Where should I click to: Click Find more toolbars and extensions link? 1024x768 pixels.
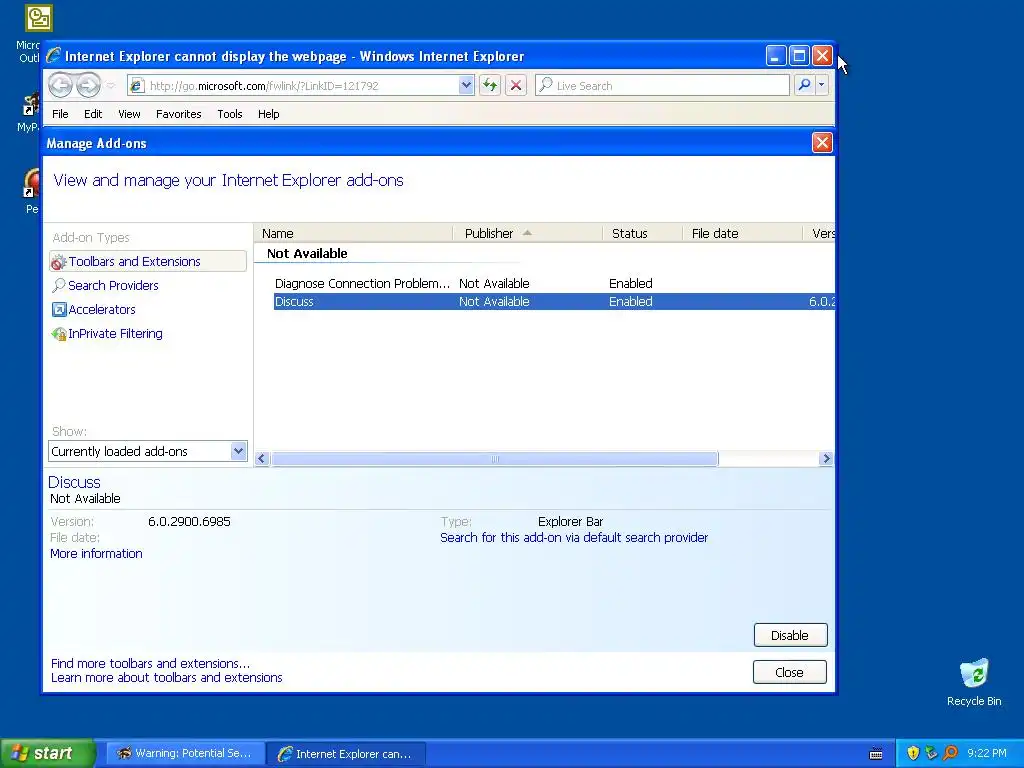click(150, 664)
